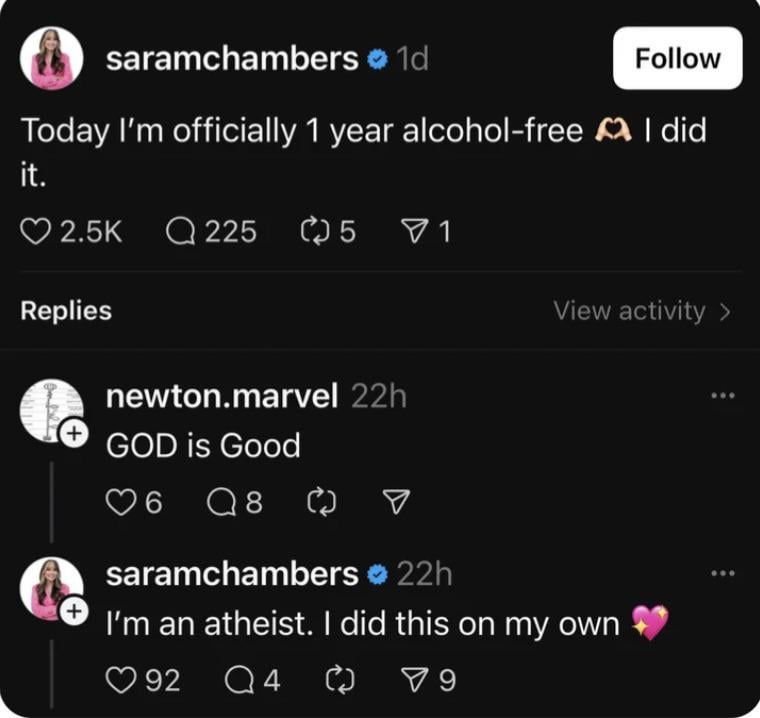Open saramchambers profile from post username
760x718 pixels.
coord(232,59)
